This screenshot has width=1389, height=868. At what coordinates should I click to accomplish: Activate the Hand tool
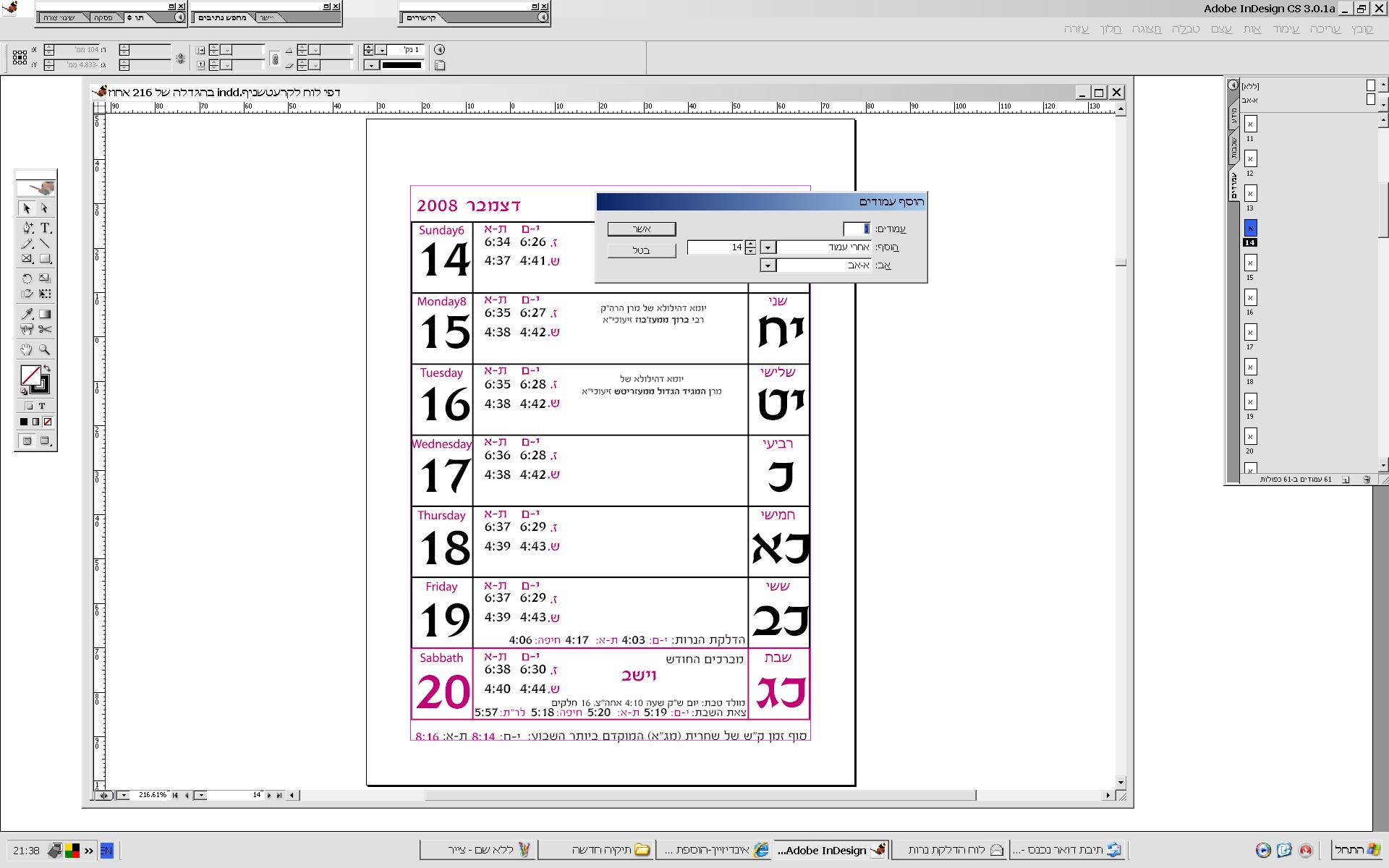coord(27,350)
